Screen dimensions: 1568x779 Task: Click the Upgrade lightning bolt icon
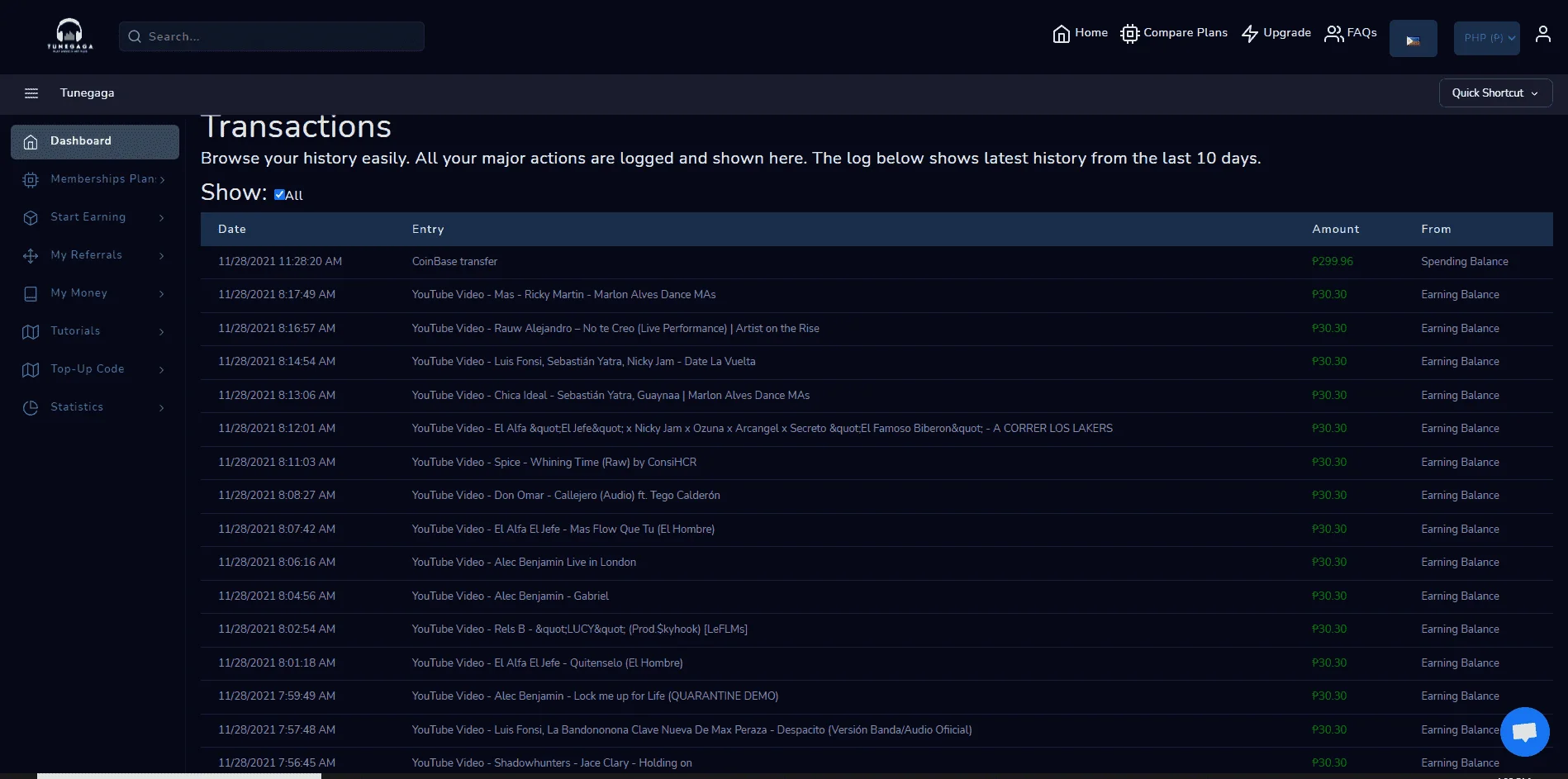pos(1250,34)
